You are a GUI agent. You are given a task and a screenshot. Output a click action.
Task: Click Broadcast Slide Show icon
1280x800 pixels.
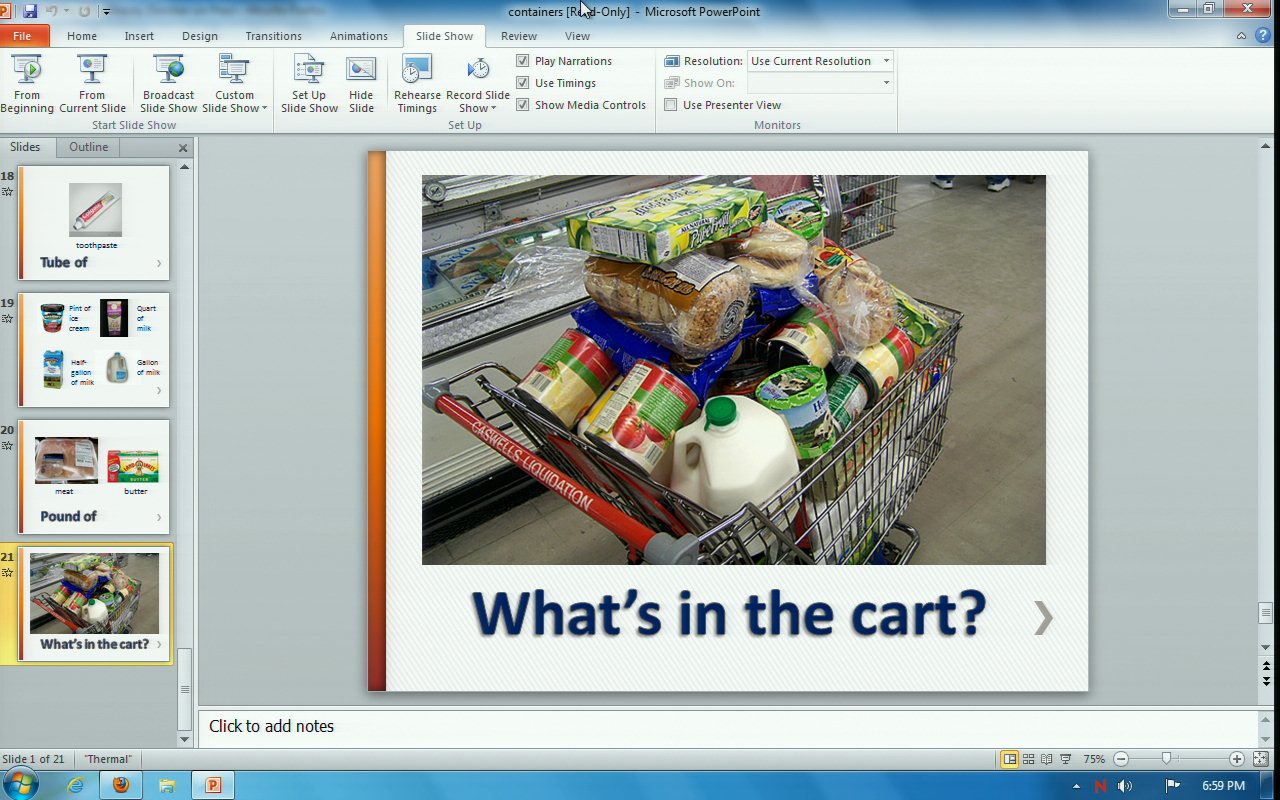(x=168, y=84)
